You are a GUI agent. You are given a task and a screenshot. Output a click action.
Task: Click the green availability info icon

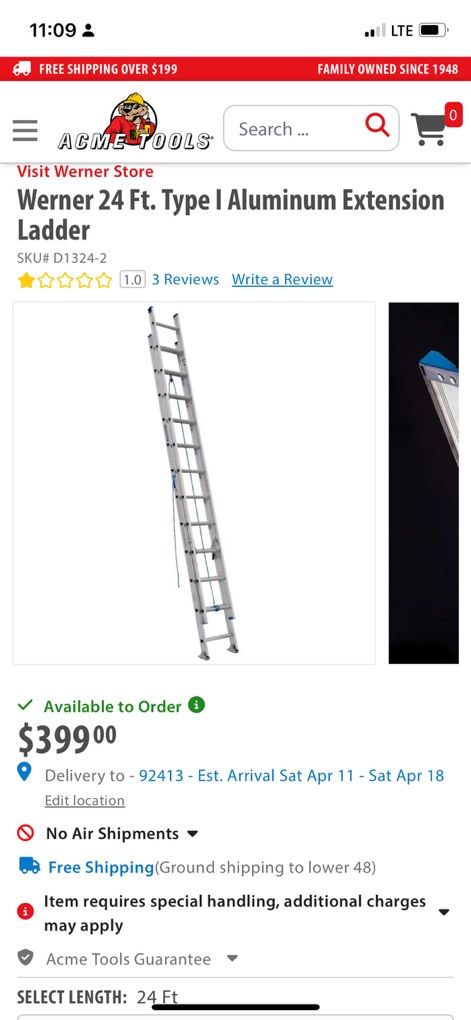coord(196,705)
